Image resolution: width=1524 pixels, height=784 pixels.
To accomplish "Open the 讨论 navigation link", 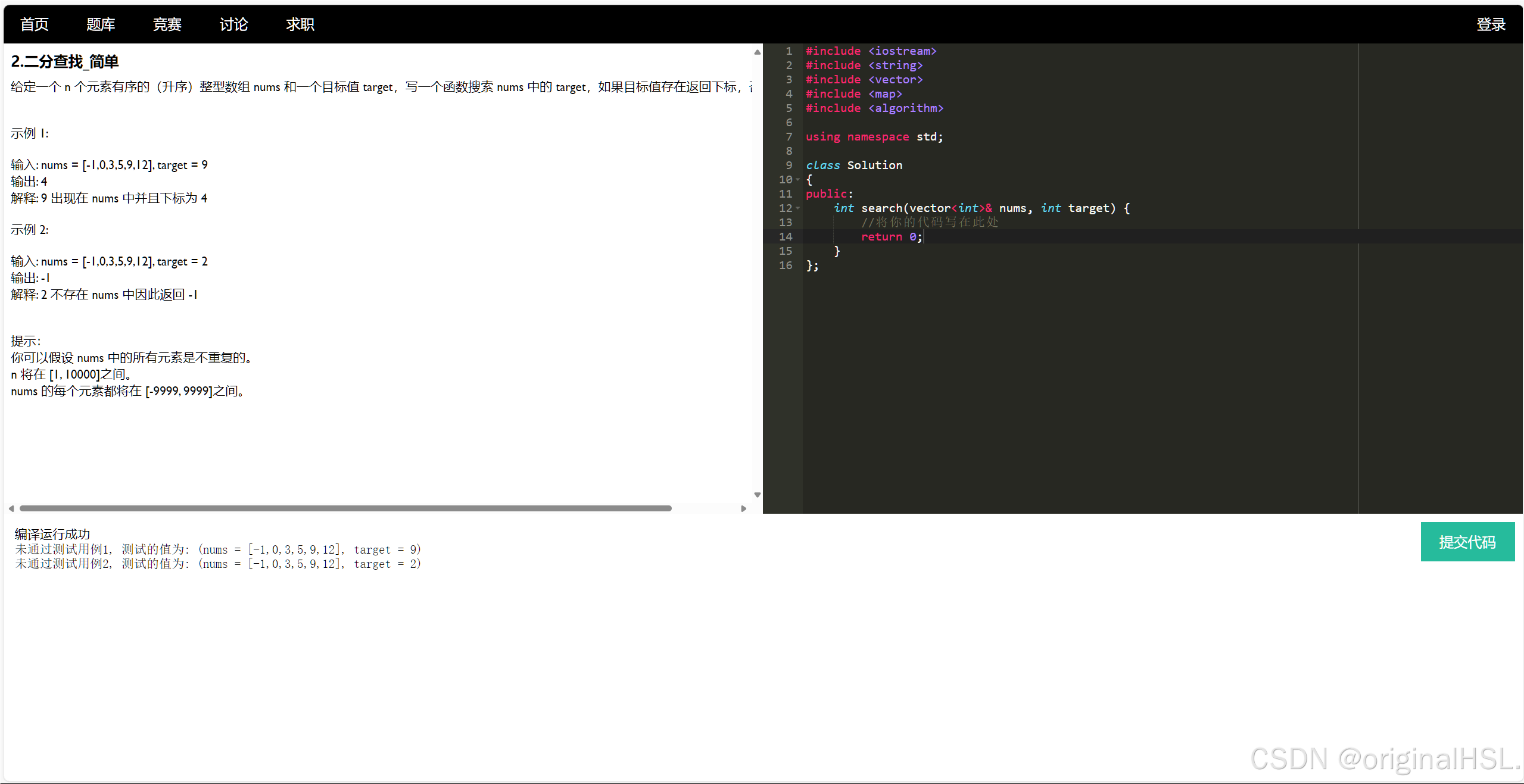I will pos(233,24).
